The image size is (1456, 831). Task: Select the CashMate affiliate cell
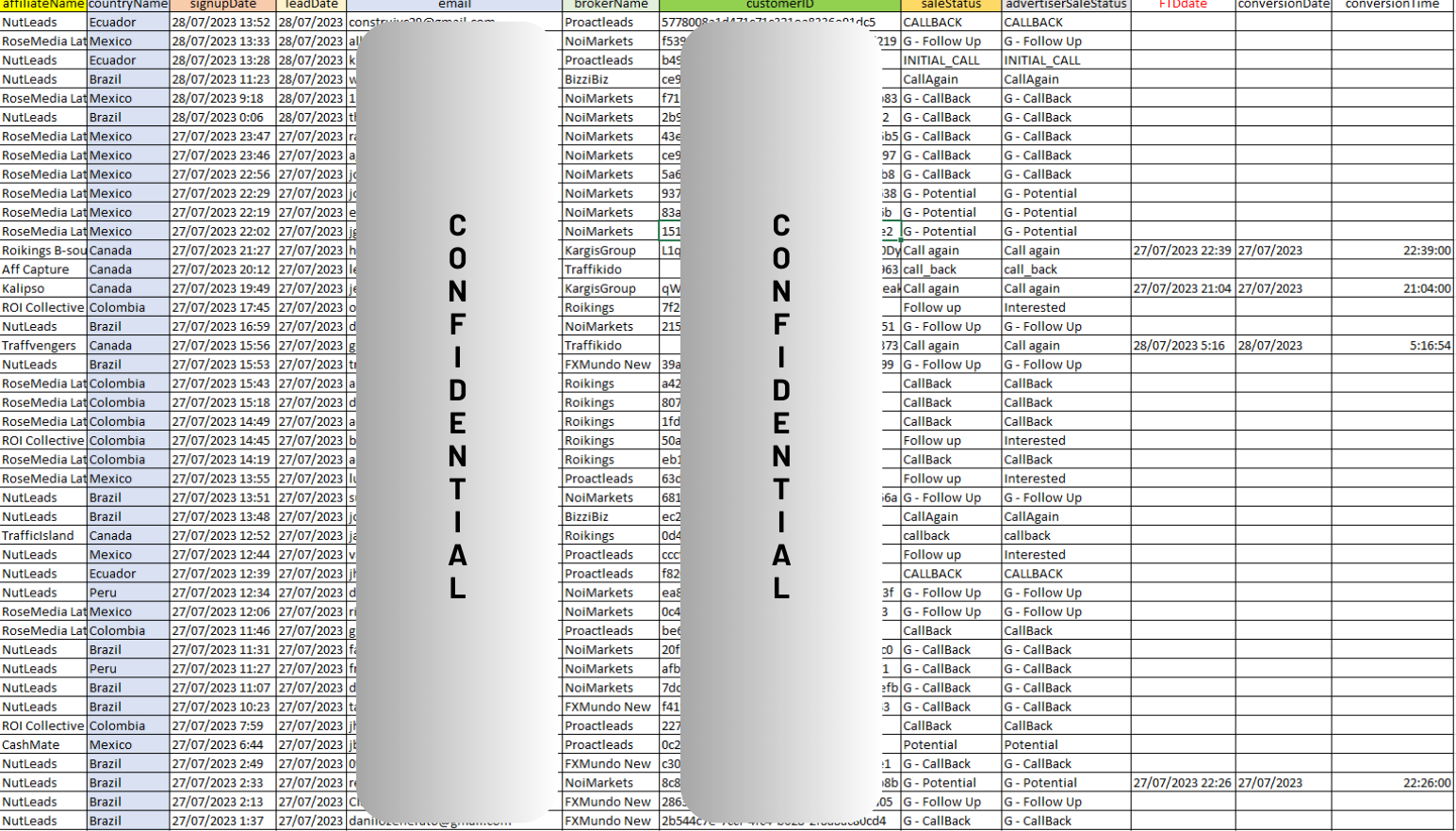[x=43, y=745]
